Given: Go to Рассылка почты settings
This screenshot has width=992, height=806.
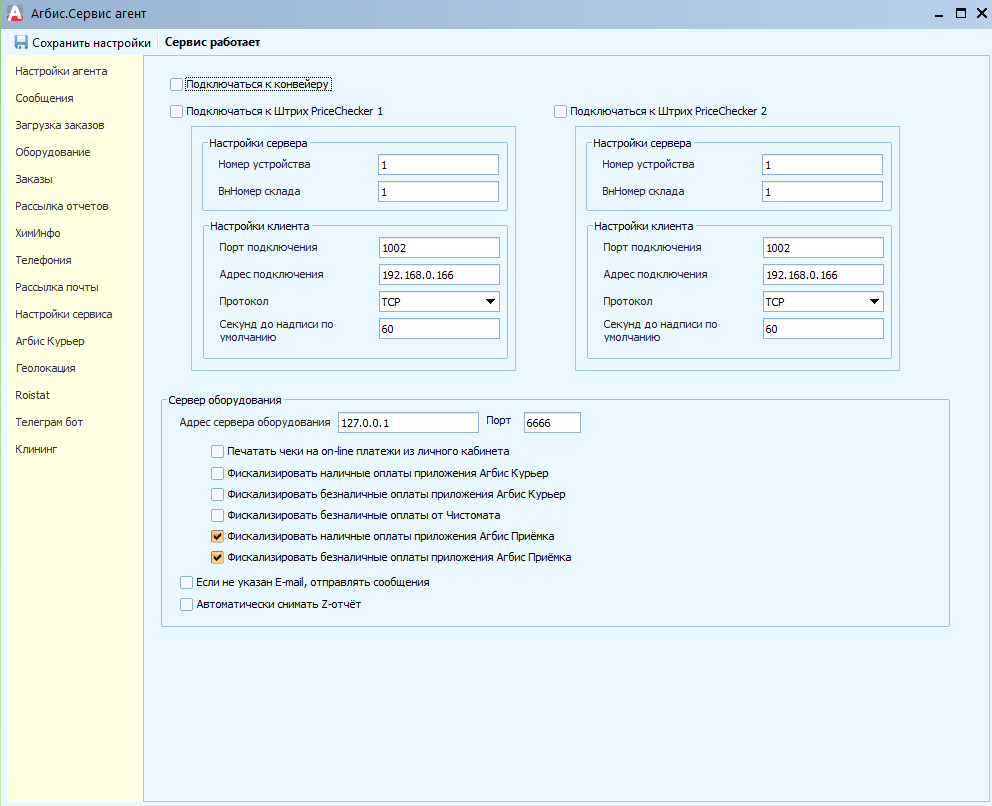Looking at the screenshot, I should pyautogui.click(x=57, y=287).
